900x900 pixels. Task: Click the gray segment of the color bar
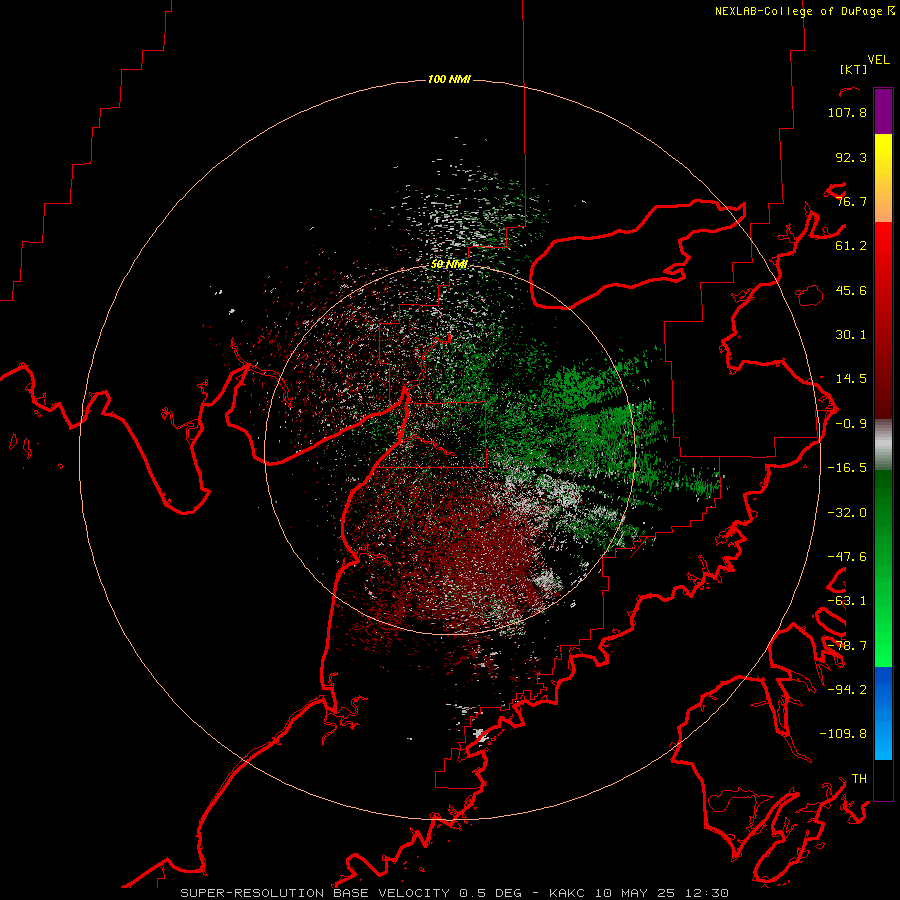[x=883, y=445]
